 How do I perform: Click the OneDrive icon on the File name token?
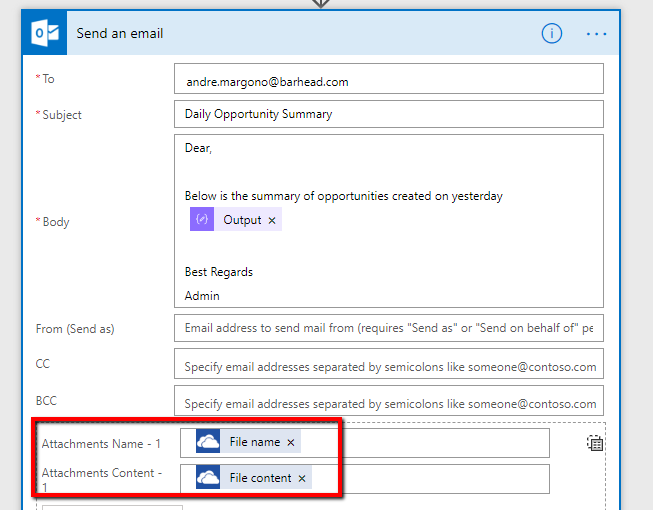[x=208, y=442]
